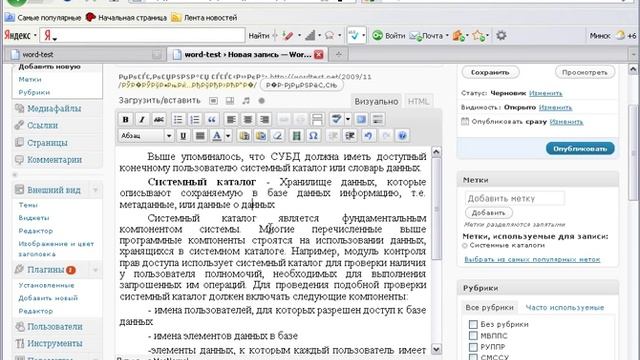Open 'Страницы' in the admin sidebar
The image size is (640, 360).
click(47, 143)
